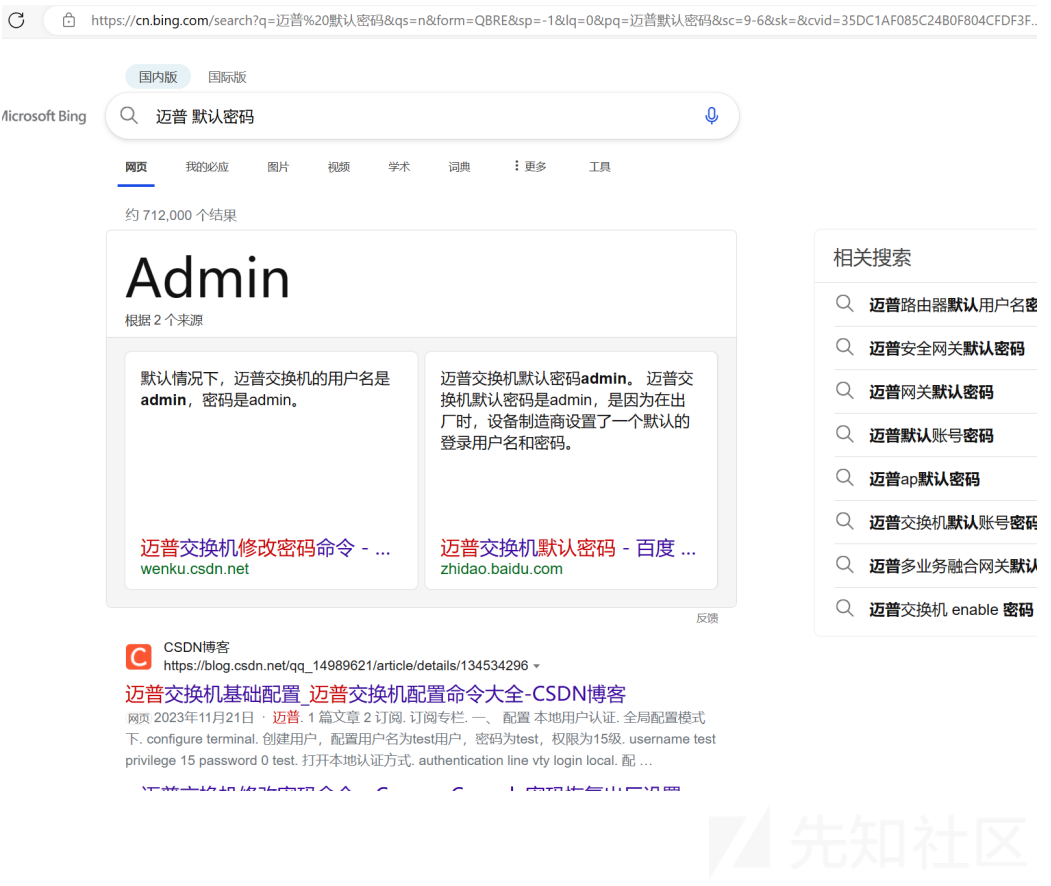
Task: Click related search 迈普默认账号密码
Action: coord(931,436)
